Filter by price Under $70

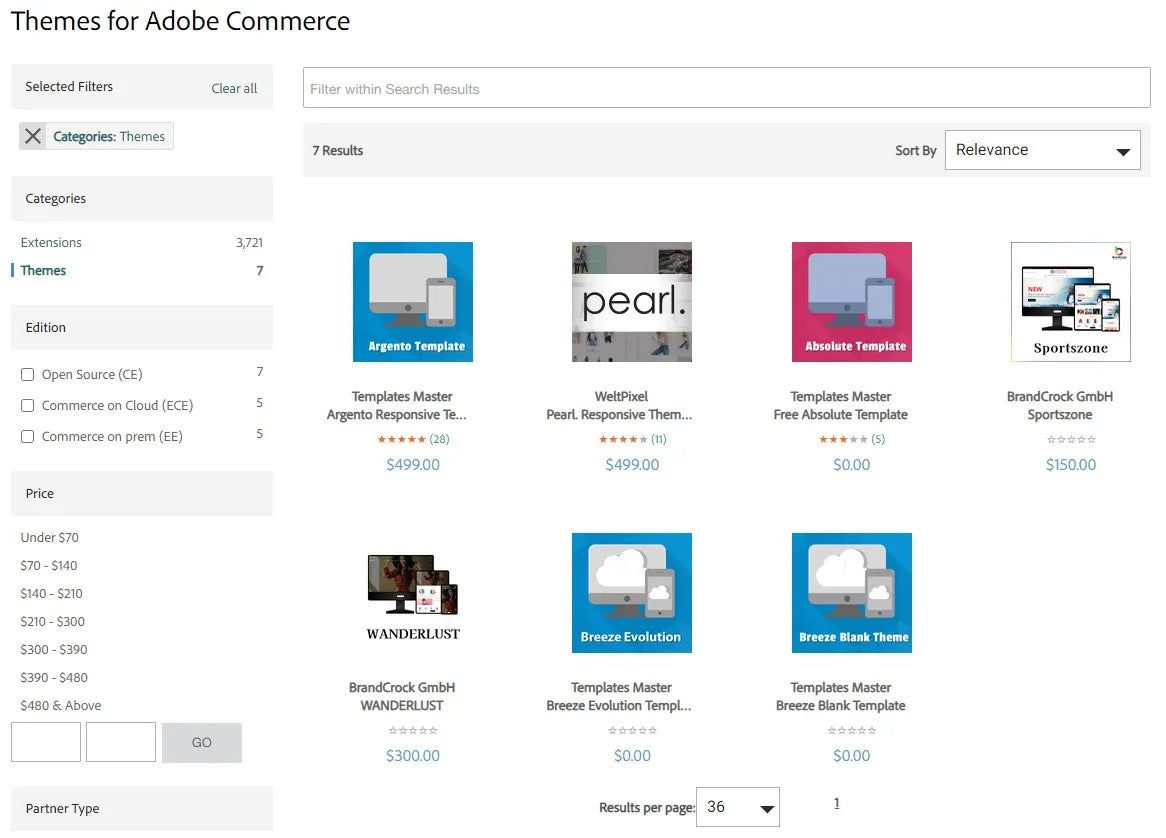pos(50,538)
